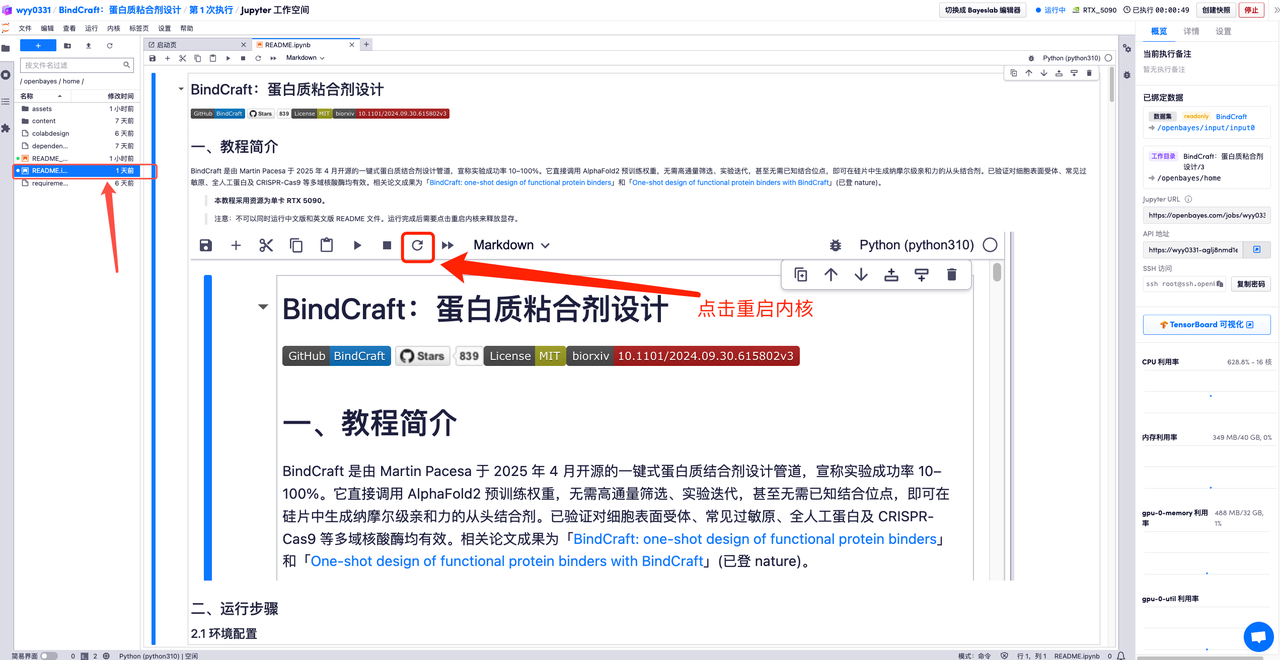Save the notebook using the small toolbar save icon
This screenshot has height=660, width=1280.
[152, 58]
